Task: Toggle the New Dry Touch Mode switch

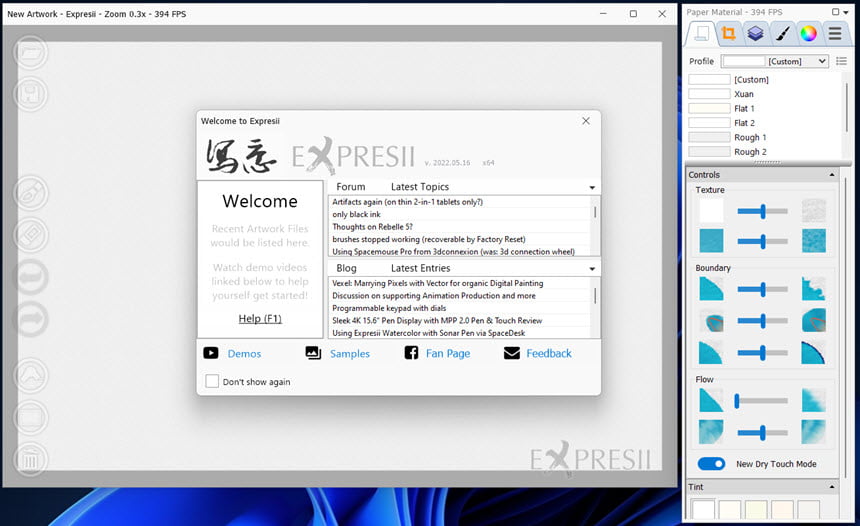Action: point(711,464)
